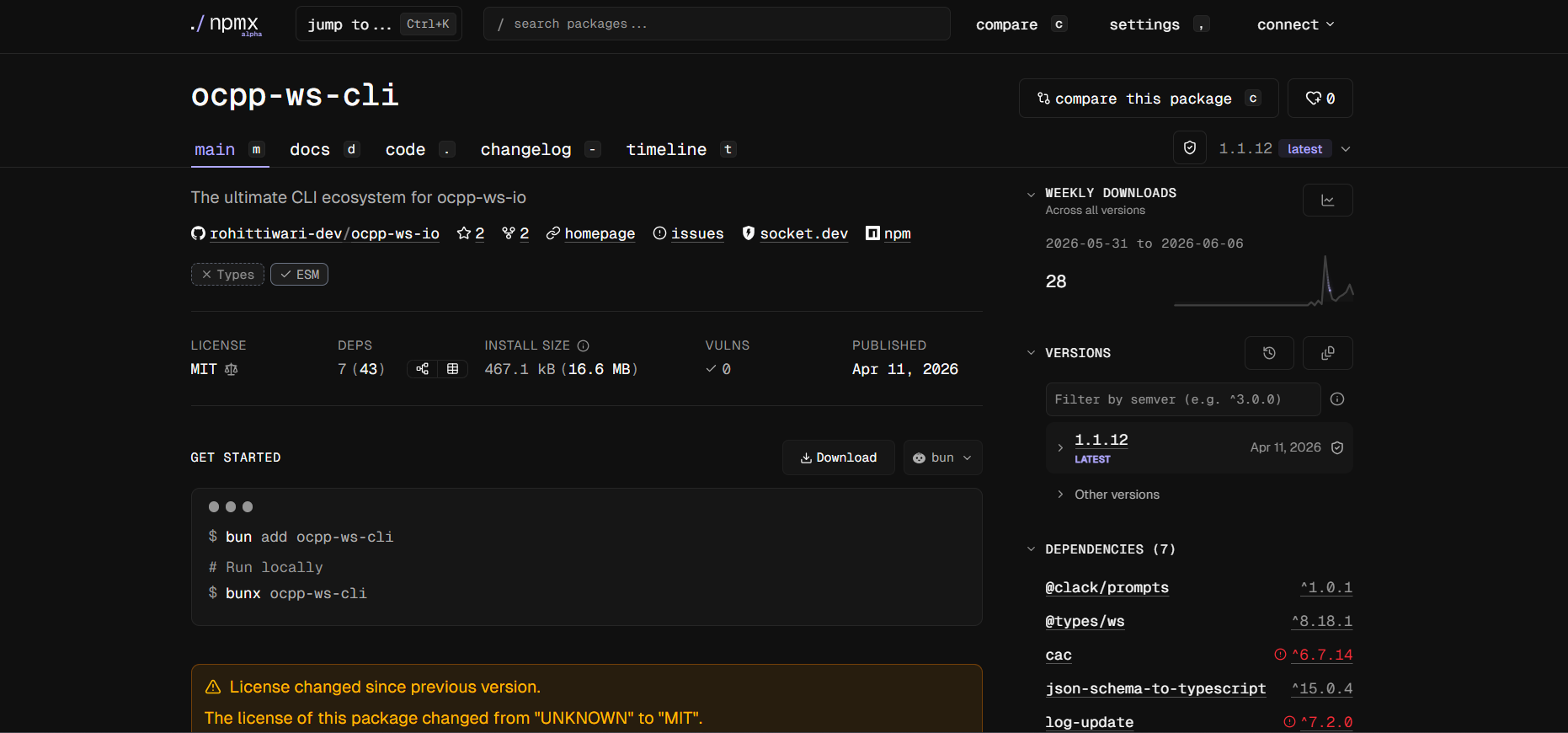The height and width of the screenshot is (733, 1568).
Task: Click the forks count icon showing 2
Action: (508, 233)
